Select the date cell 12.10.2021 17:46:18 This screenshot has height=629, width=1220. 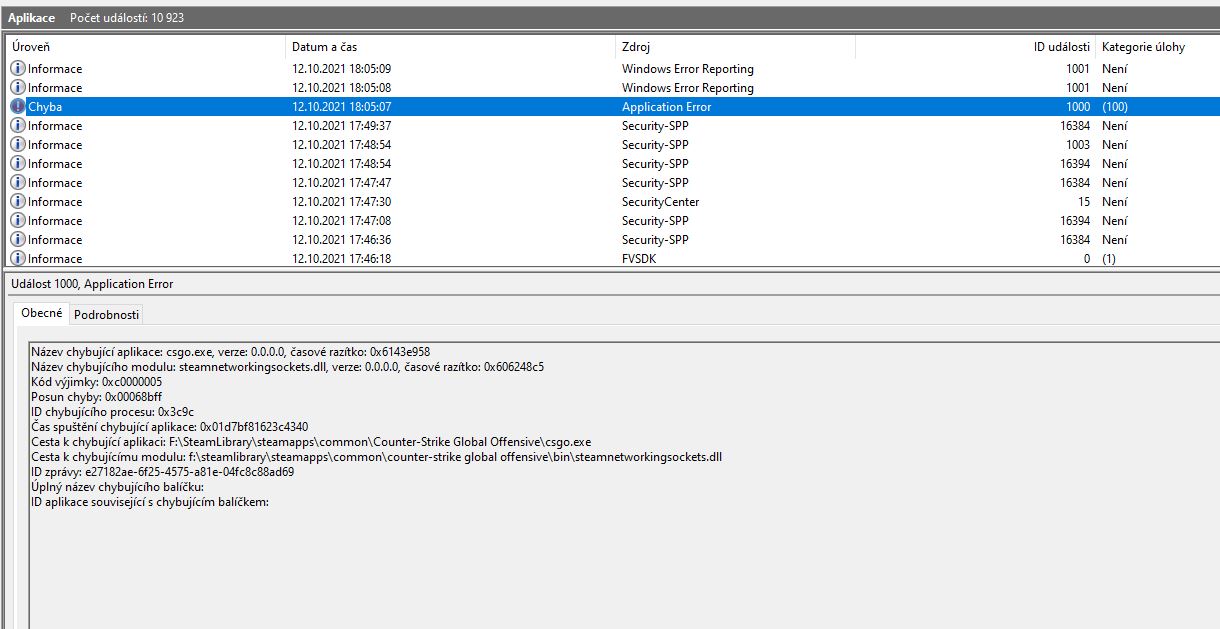(341, 259)
